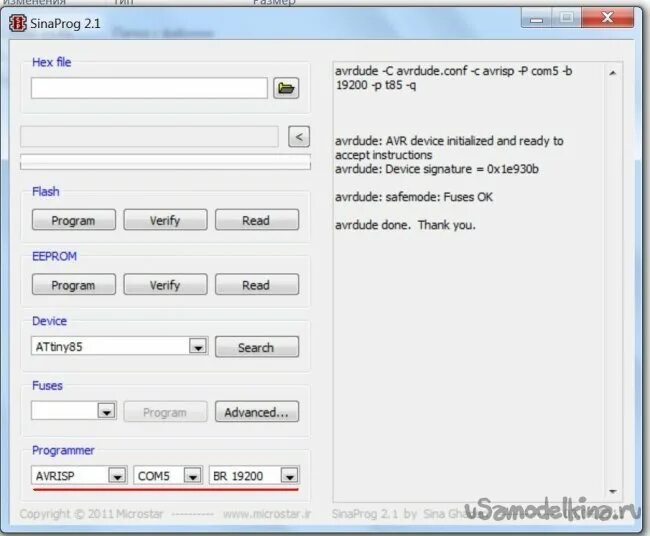Close the SinaProg window
The width and height of the screenshot is (650, 536).
coord(607,18)
